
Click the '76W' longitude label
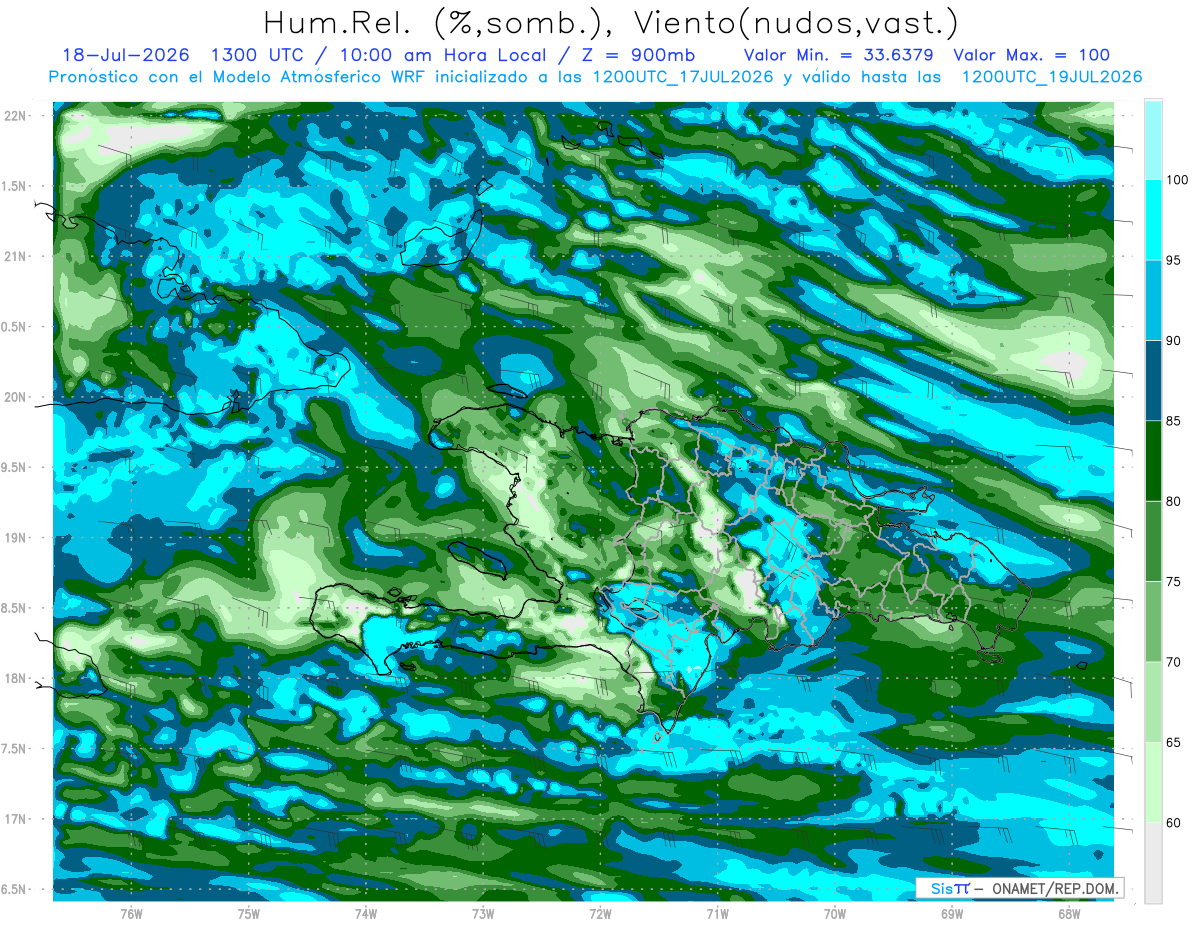pyautogui.click(x=131, y=913)
